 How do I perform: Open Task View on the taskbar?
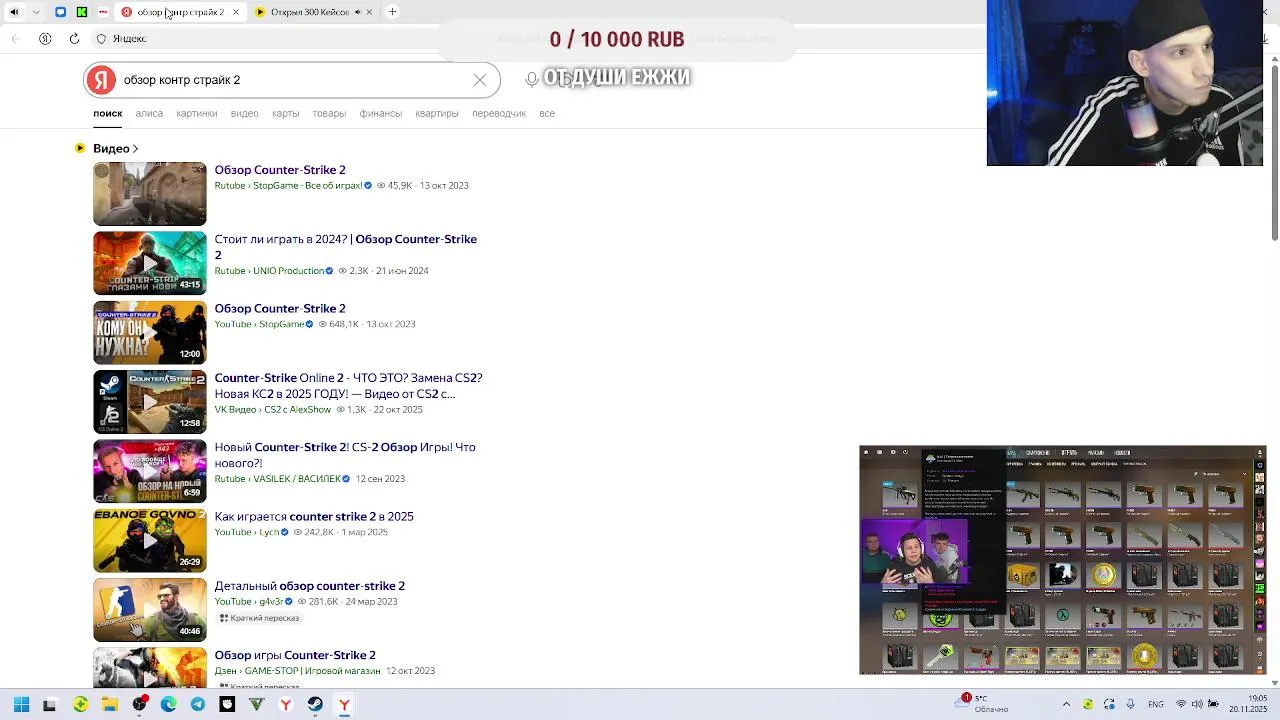point(50,705)
